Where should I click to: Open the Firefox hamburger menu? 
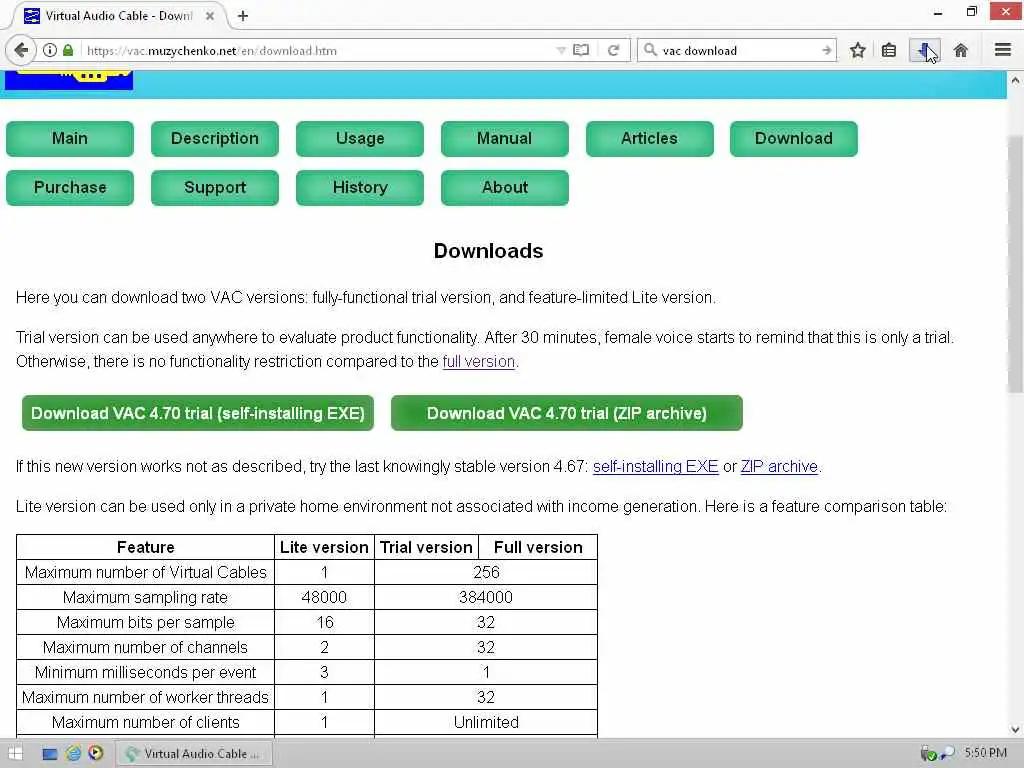click(x=1003, y=50)
